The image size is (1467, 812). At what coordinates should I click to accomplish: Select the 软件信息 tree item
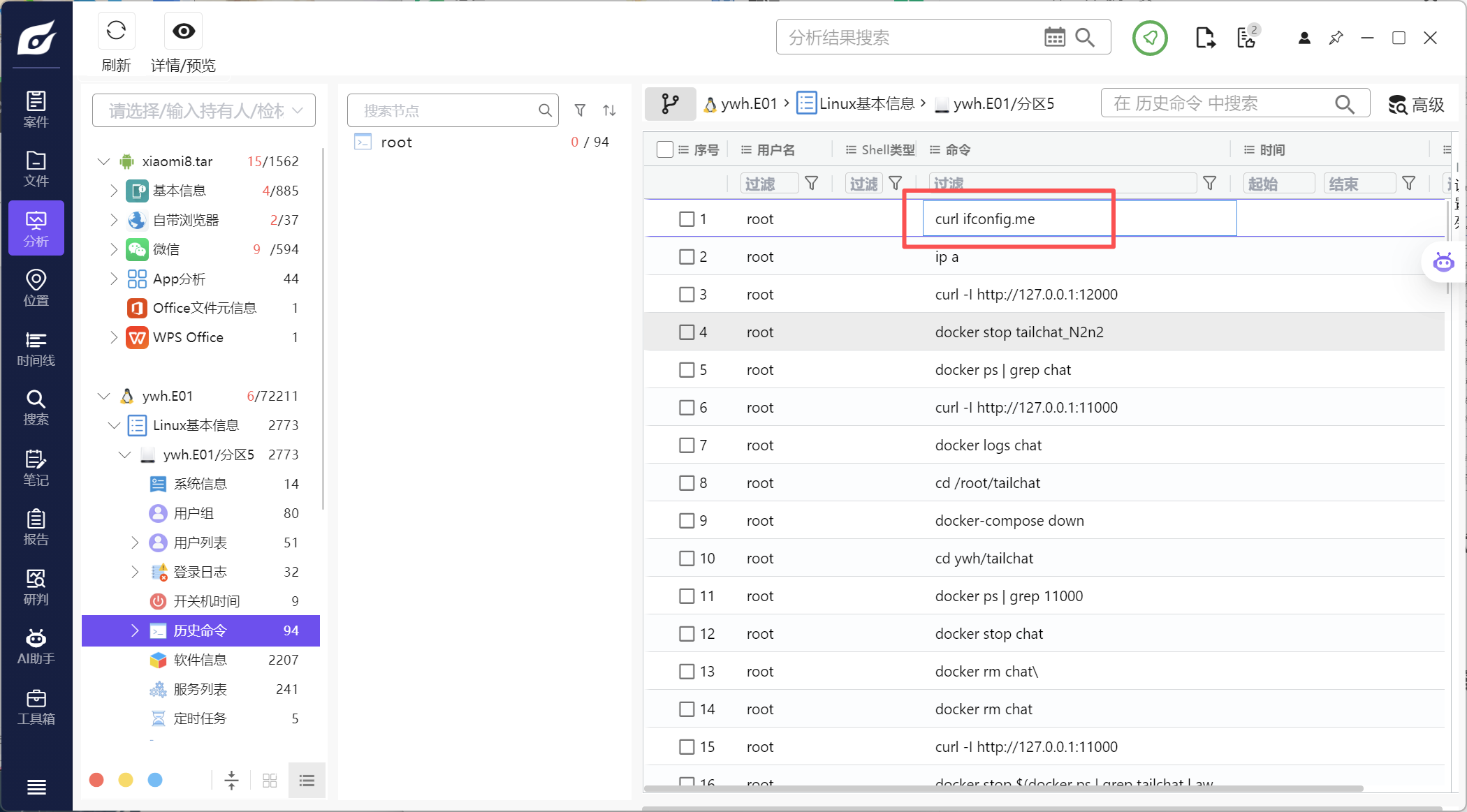click(x=201, y=660)
